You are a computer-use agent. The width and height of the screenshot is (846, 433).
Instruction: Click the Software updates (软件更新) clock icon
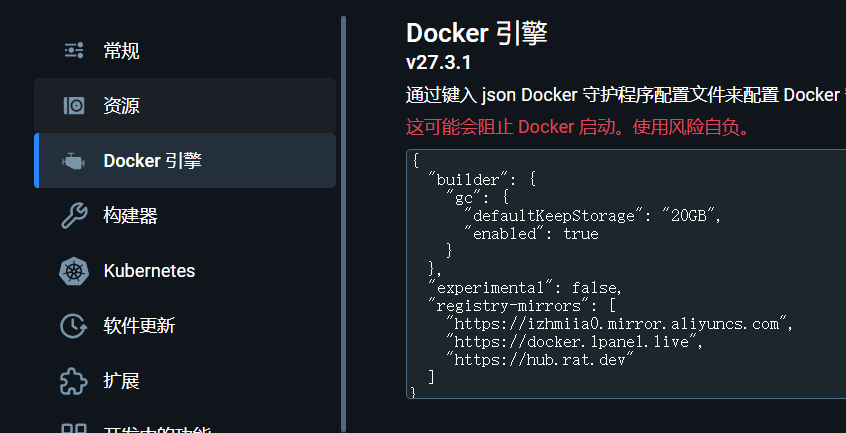73,326
